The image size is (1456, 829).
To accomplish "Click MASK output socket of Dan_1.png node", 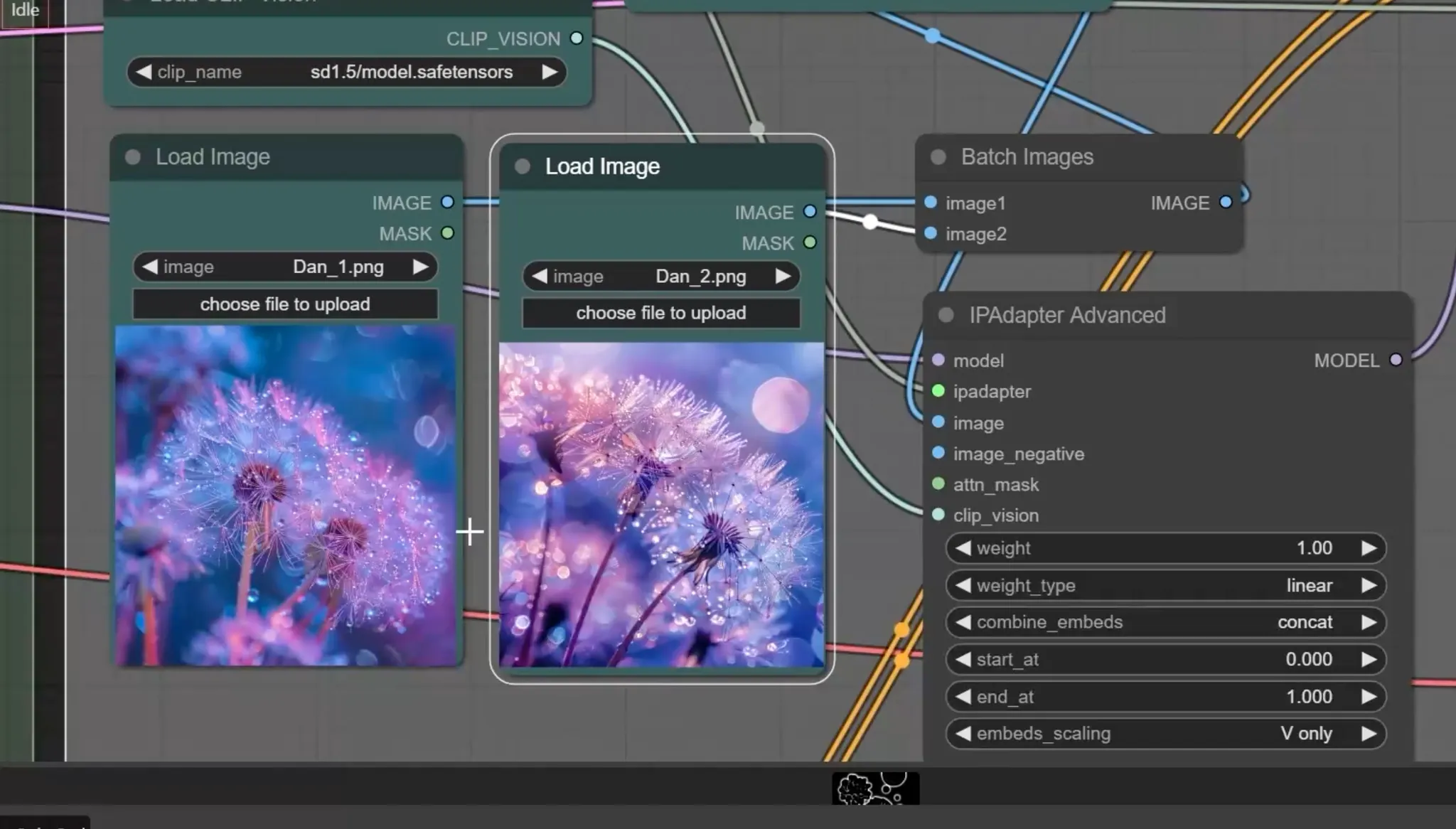I will (447, 233).
